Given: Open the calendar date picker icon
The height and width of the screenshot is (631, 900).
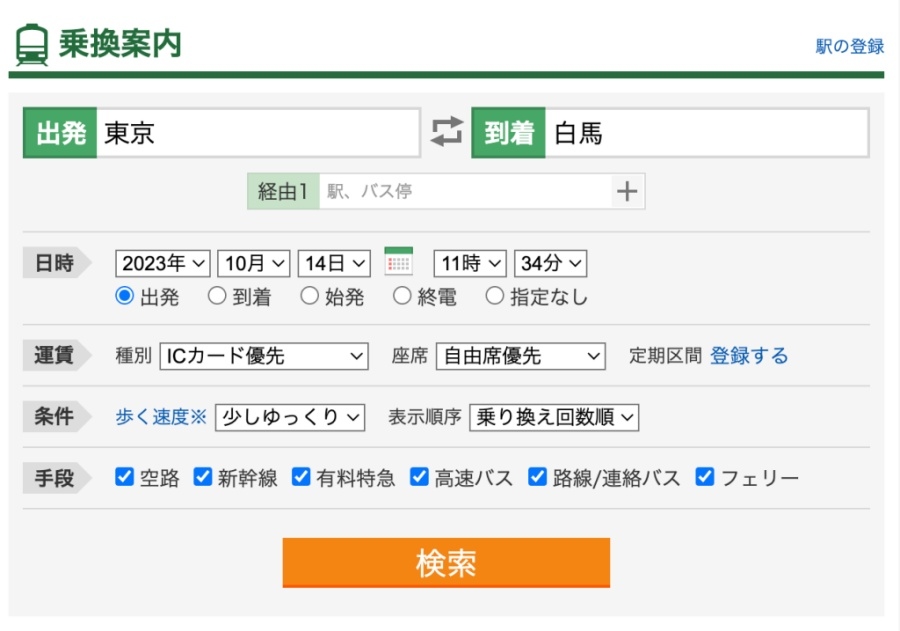Looking at the screenshot, I should [x=400, y=262].
